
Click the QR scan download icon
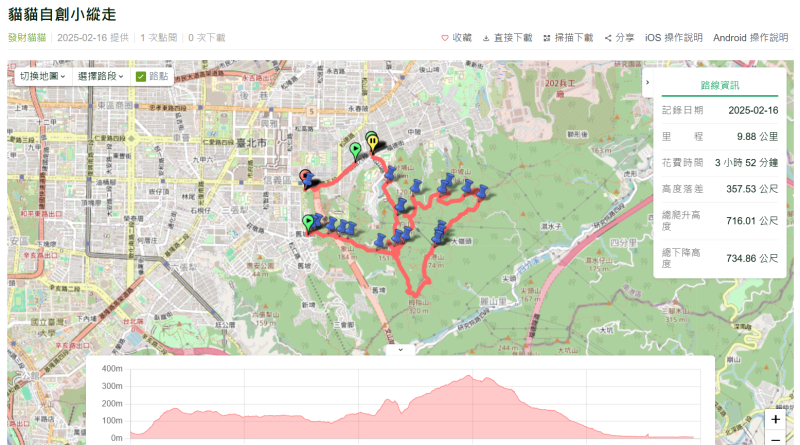tap(546, 38)
